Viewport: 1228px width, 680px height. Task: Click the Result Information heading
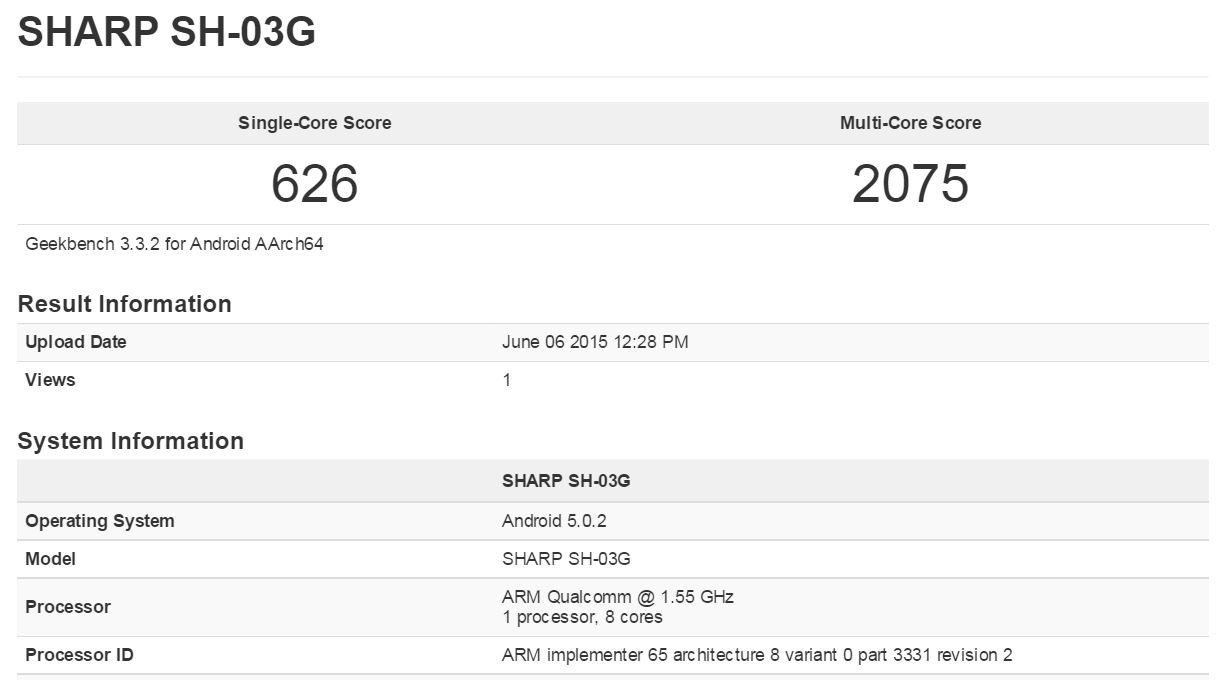124,304
